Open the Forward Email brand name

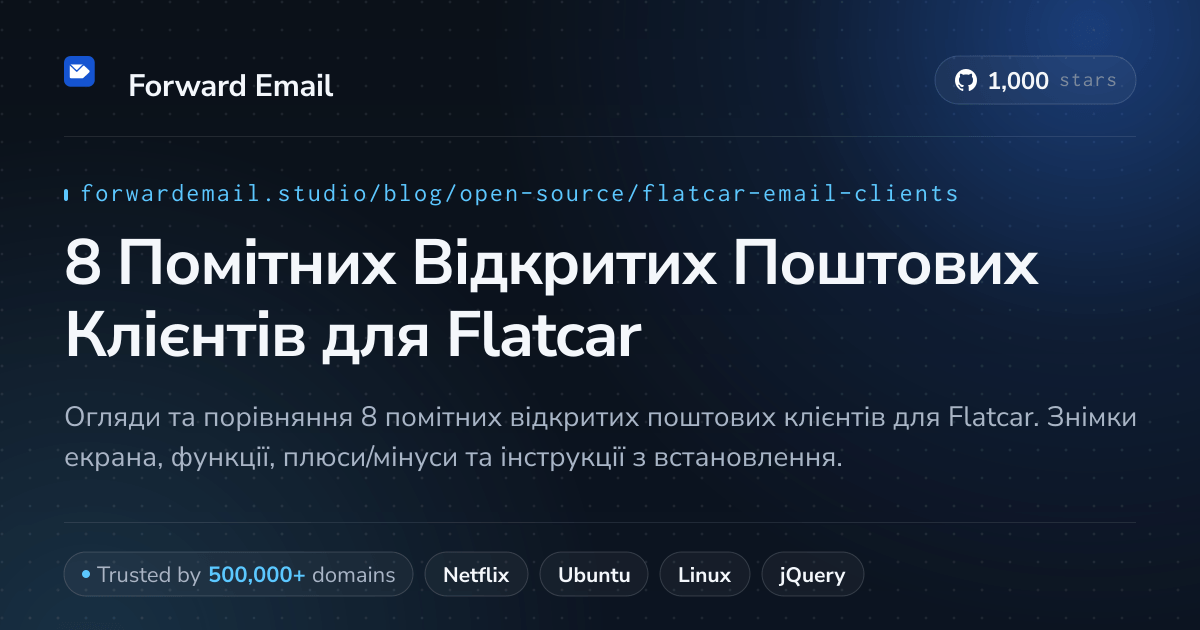pyautogui.click(x=231, y=86)
